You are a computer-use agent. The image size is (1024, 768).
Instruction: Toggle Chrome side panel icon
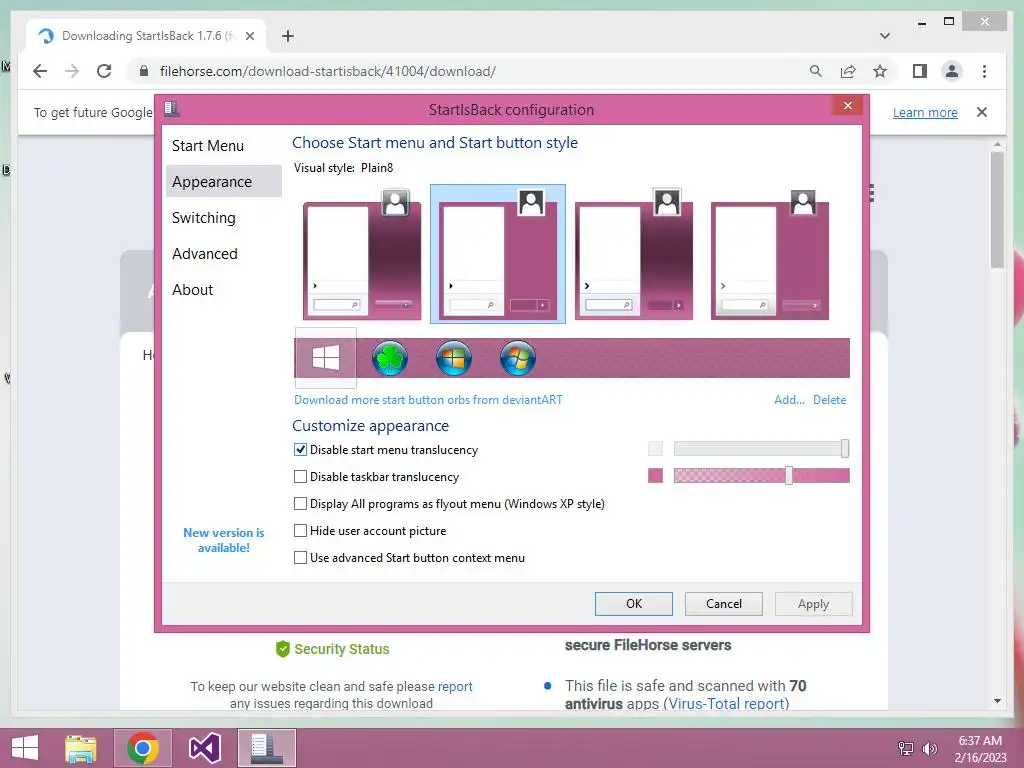point(920,71)
